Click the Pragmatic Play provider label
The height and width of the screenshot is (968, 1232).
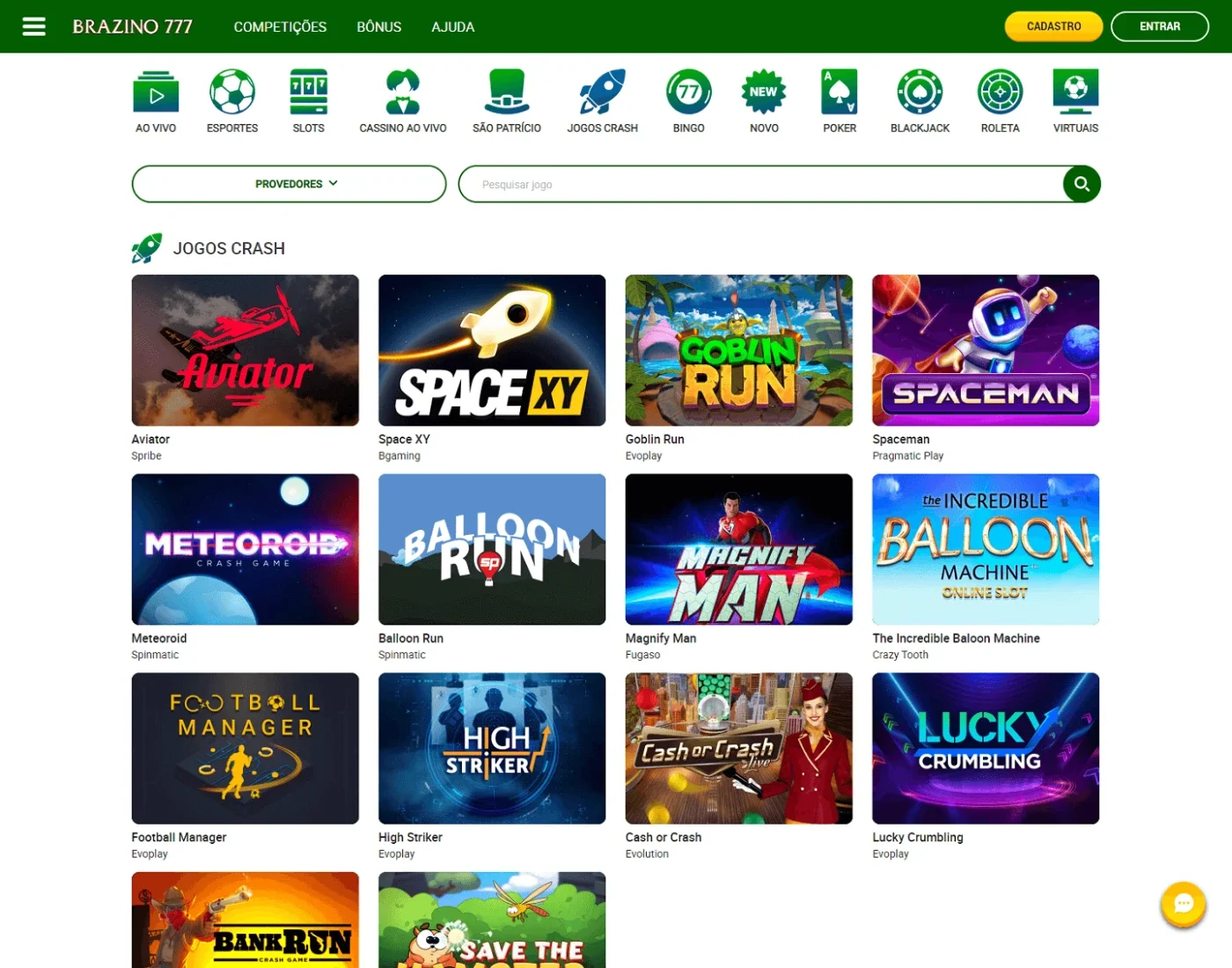pyautogui.click(x=908, y=456)
